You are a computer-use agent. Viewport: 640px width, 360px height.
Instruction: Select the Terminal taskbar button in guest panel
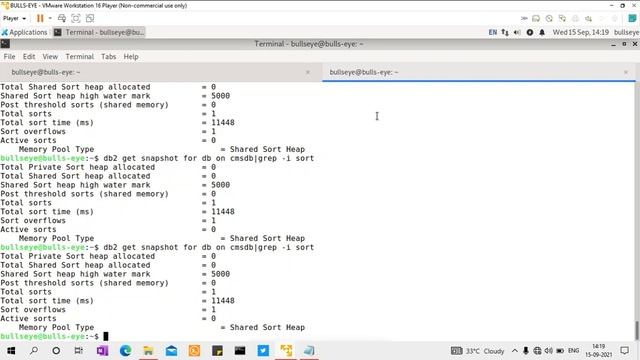point(99,32)
